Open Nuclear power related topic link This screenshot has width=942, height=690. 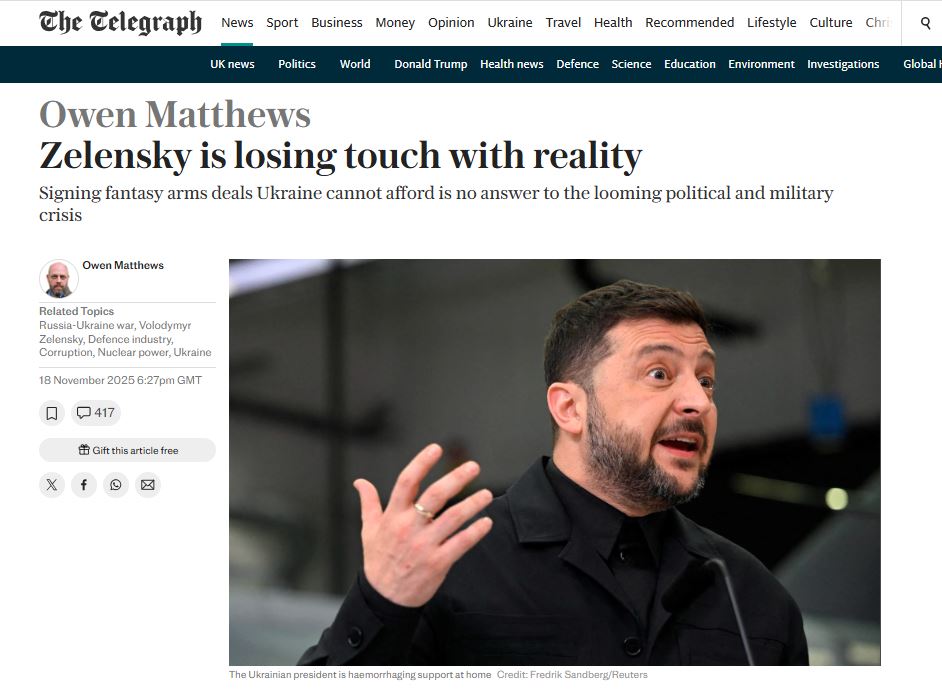[133, 353]
